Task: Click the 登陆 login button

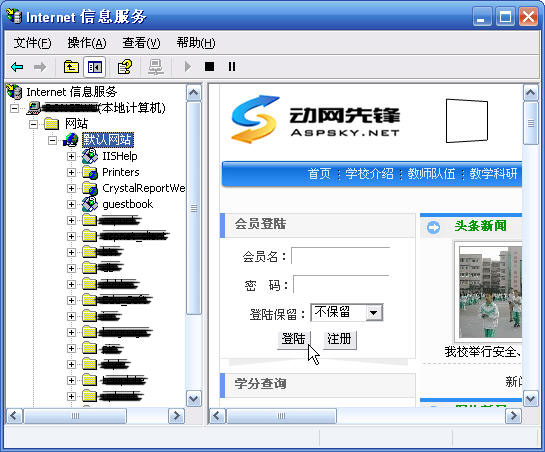Action: [x=293, y=339]
